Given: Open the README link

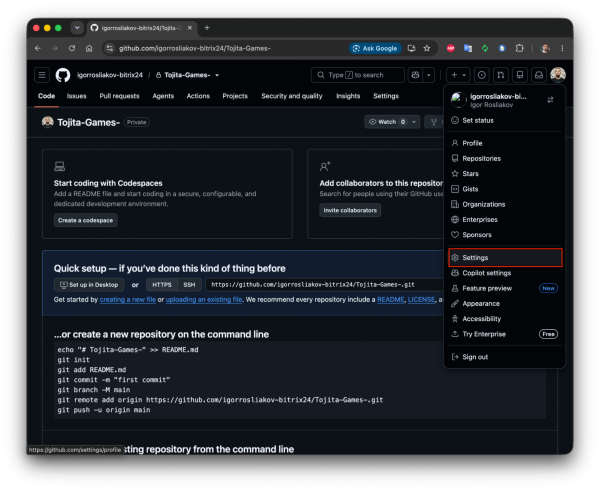Looking at the screenshot, I should pos(390,300).
